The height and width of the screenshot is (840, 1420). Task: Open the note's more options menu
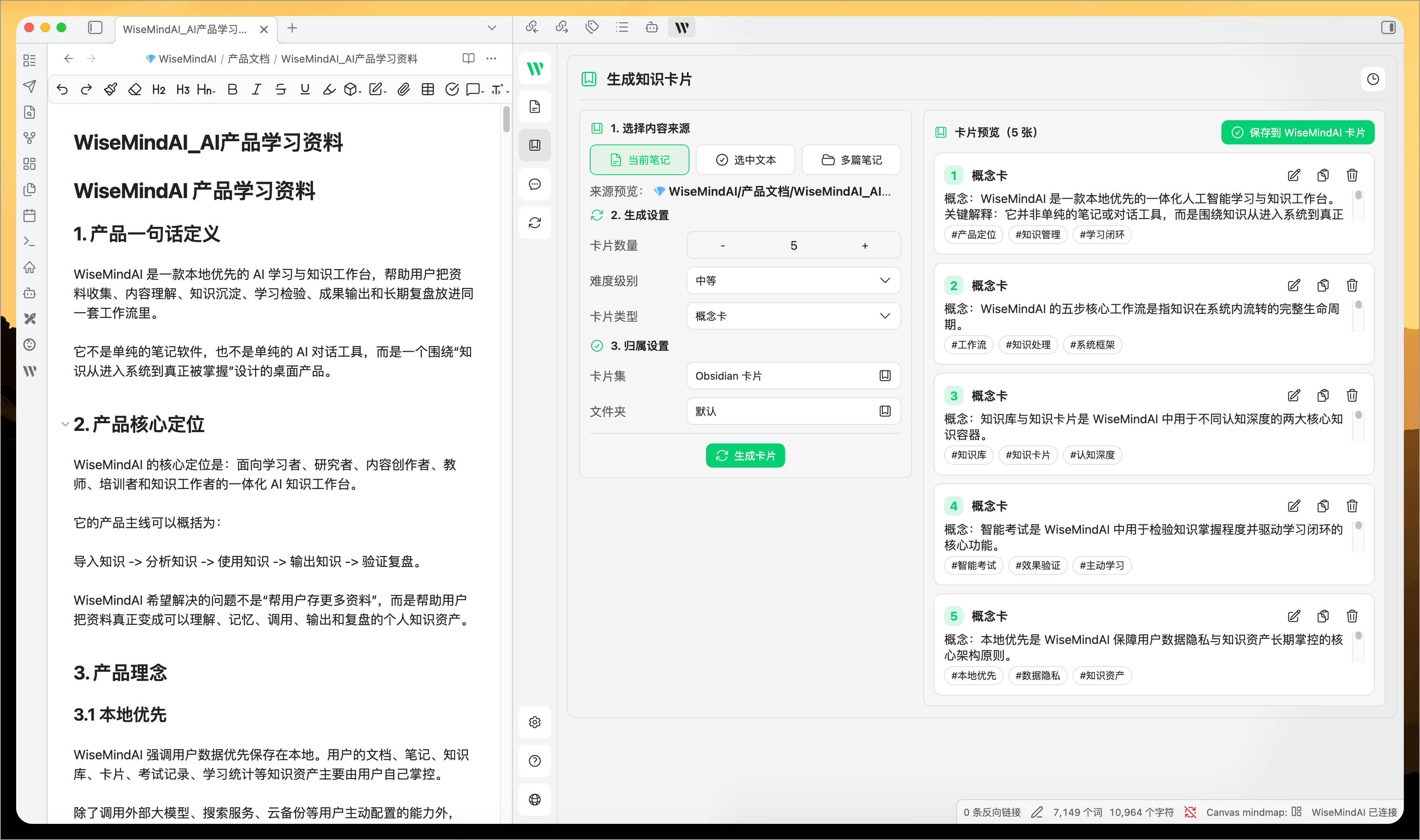point(492,59)
